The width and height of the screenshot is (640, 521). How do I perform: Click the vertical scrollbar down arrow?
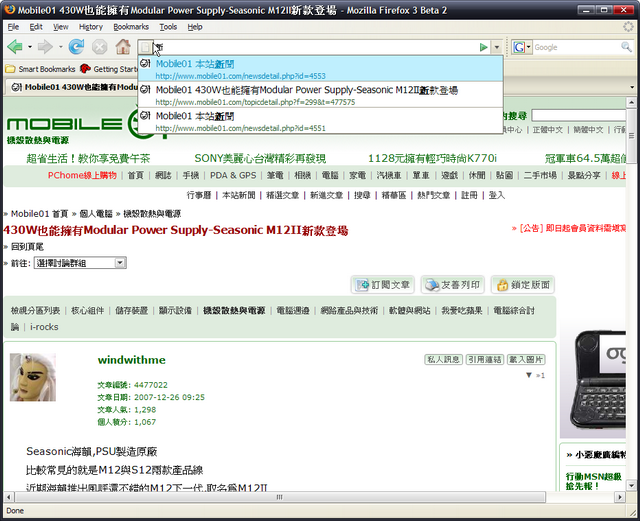click(631, 485)
